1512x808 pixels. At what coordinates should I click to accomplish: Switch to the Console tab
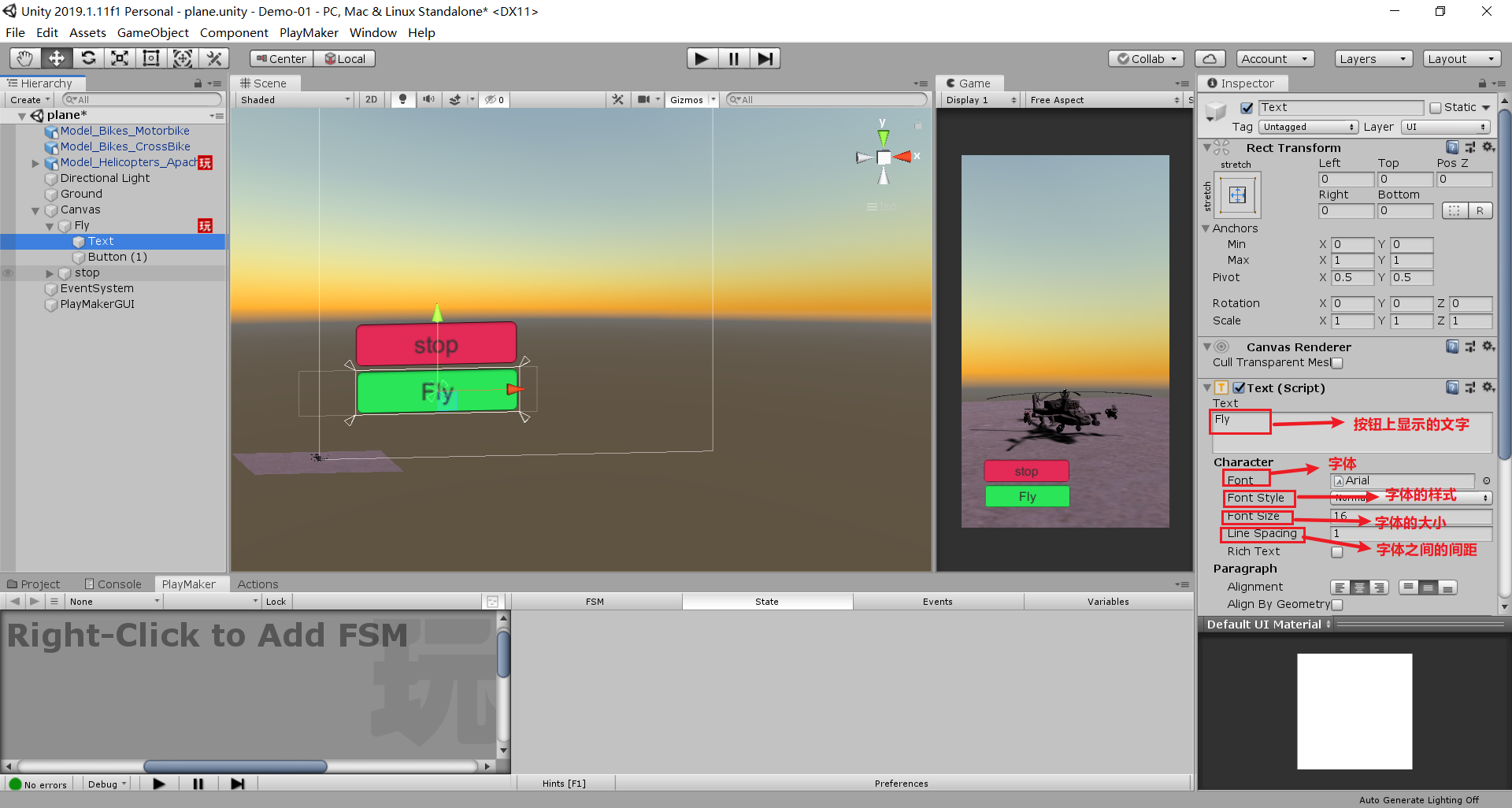[x=118, y=584]
